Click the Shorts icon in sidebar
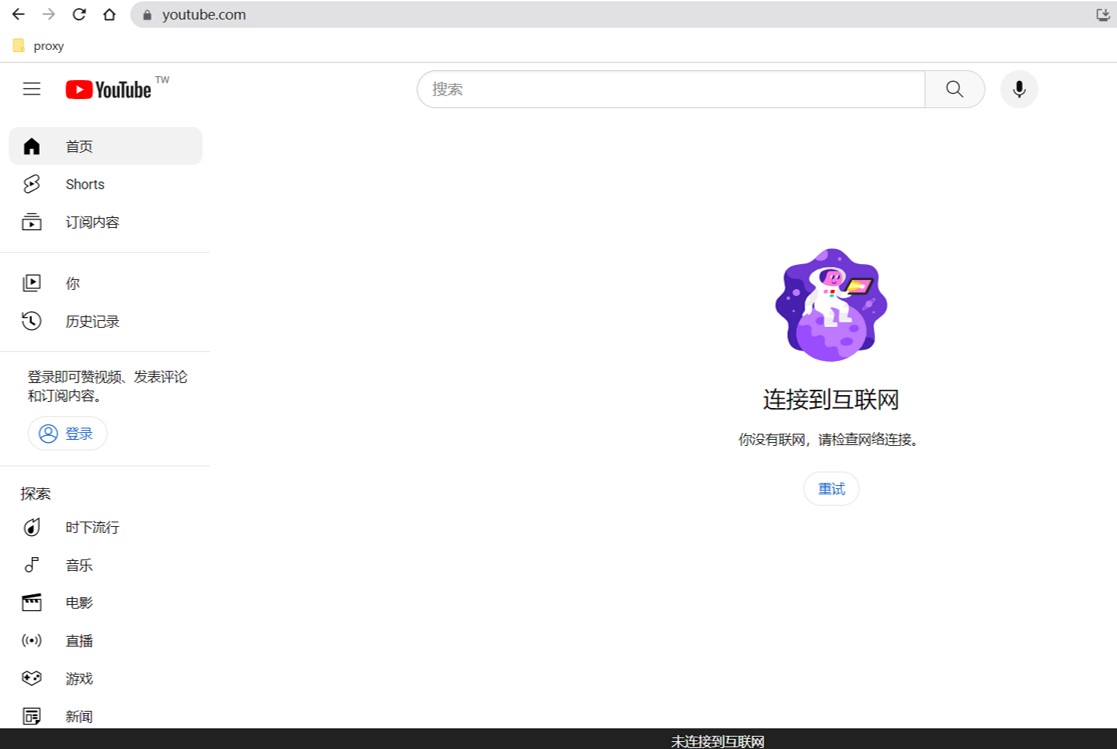 click(x=31, y=184)
